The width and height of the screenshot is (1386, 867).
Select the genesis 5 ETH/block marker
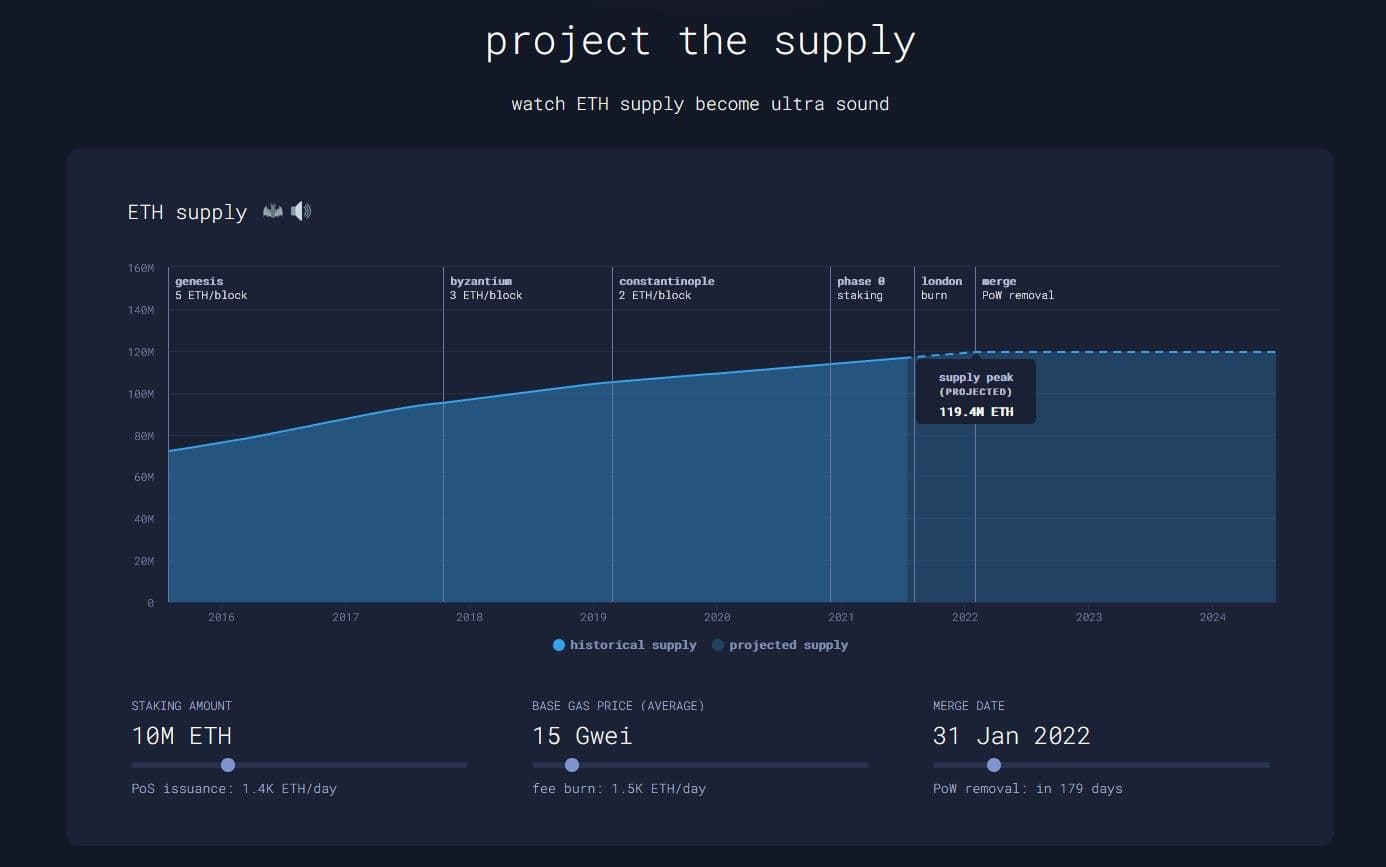point(210,288)
